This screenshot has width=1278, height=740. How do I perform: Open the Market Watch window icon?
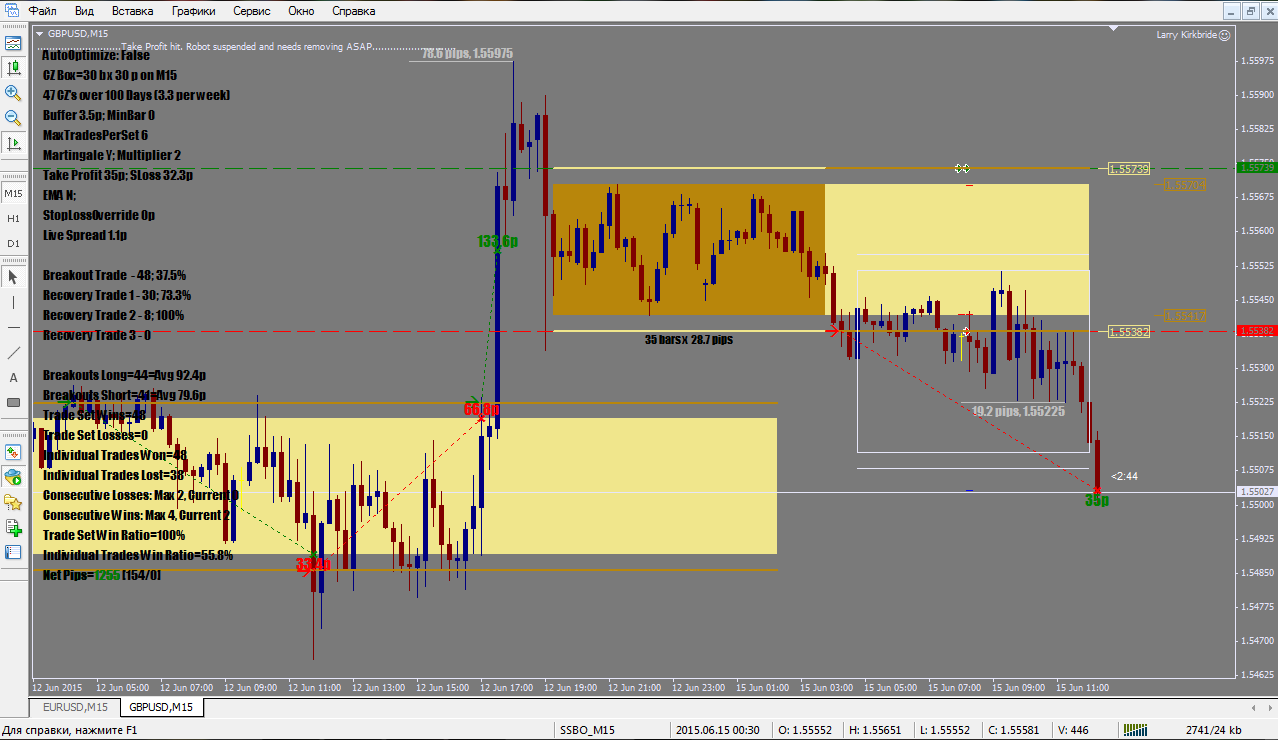(x=13, y=452)
